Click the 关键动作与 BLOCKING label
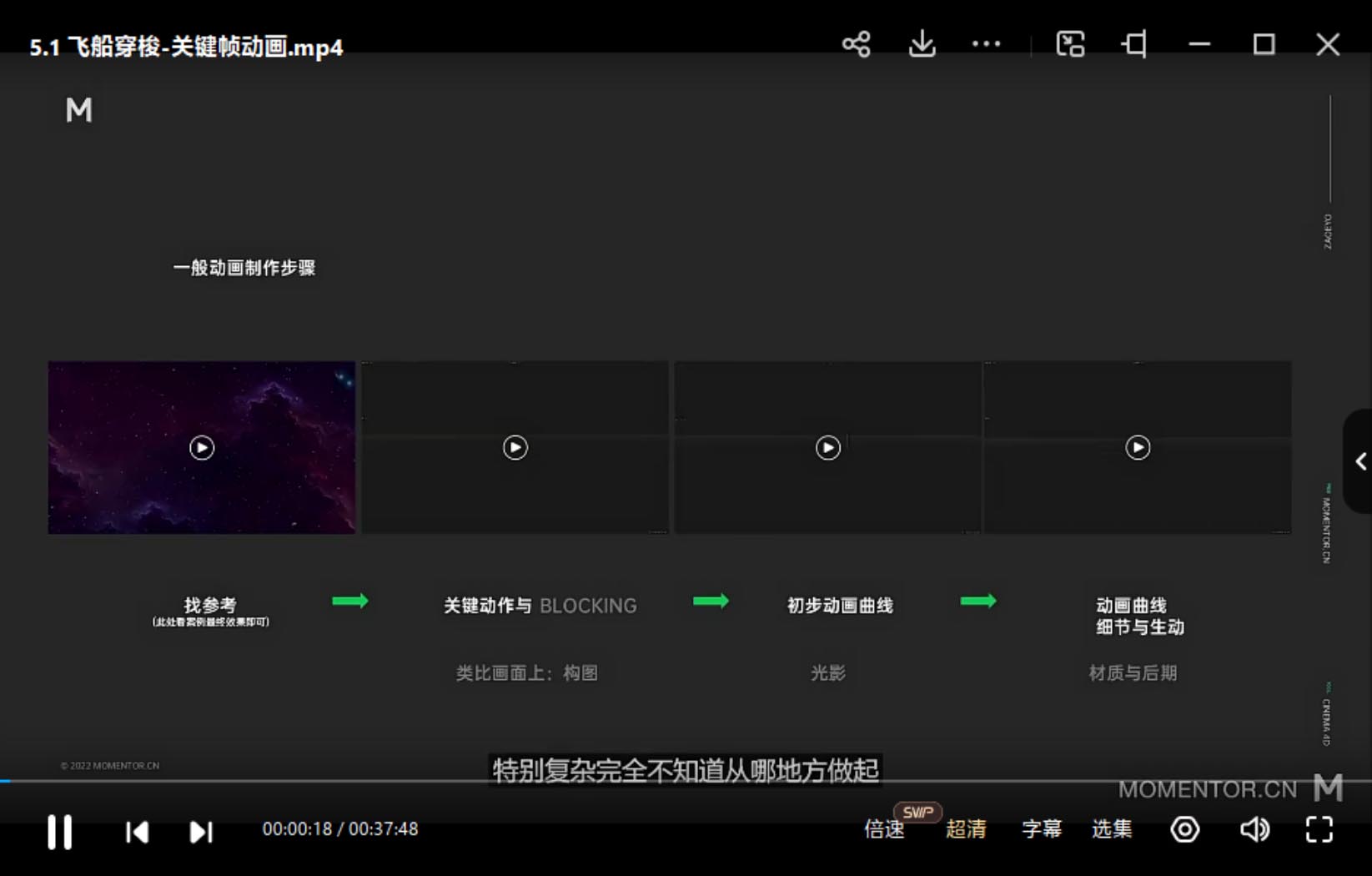Screen dimensions: 1372x876 coord(540,606)
